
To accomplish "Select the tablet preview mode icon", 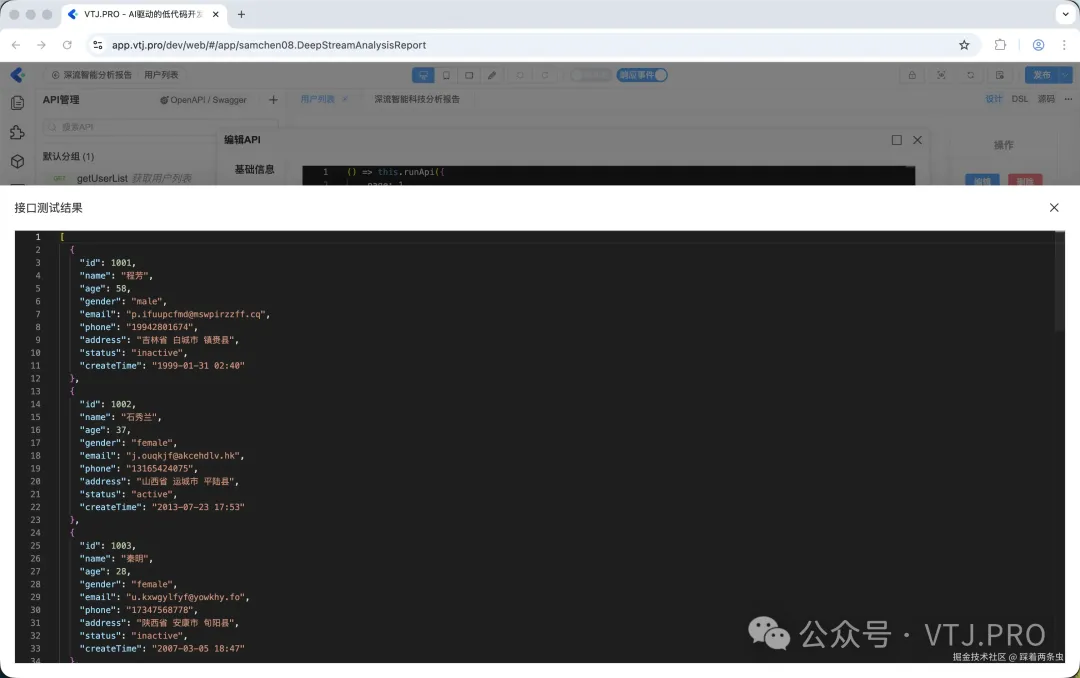I will point(446,75).
